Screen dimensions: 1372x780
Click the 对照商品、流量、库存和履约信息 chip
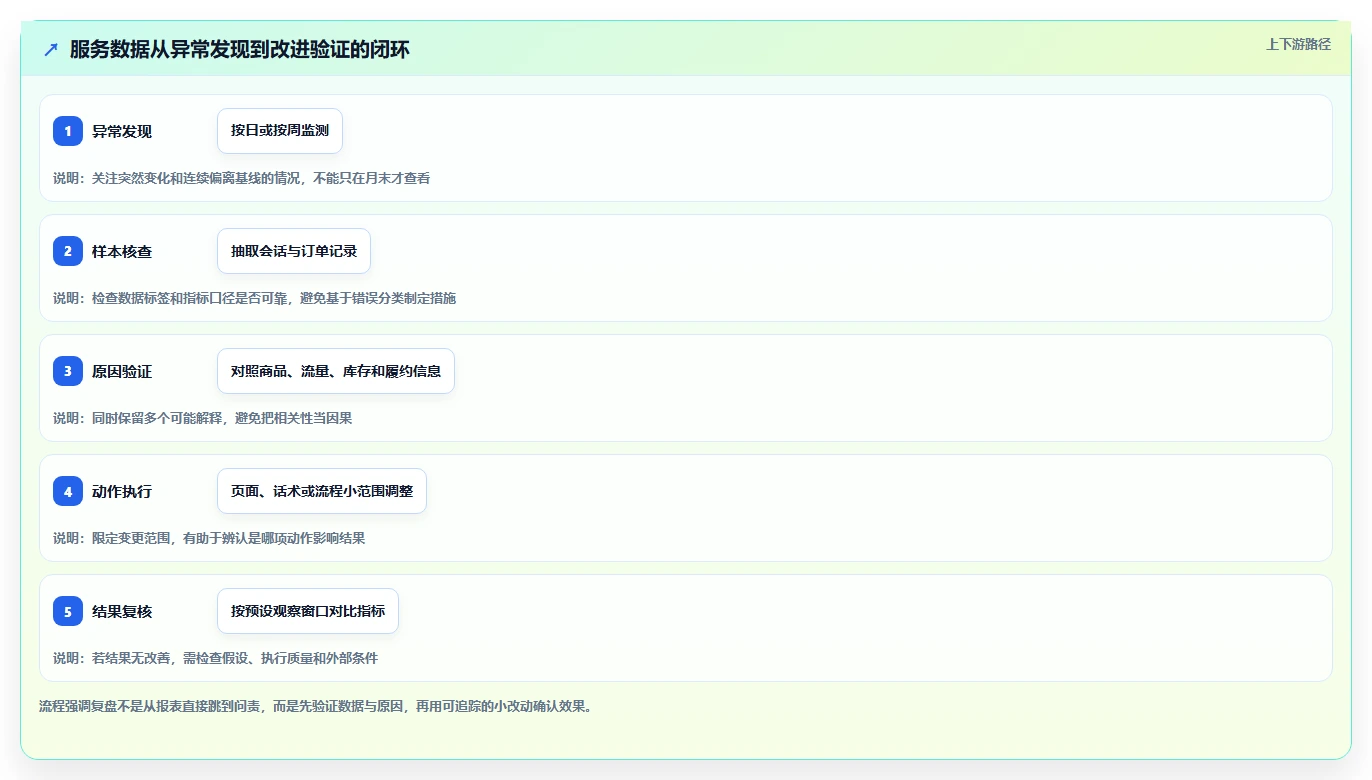click(x=336, y=371)
